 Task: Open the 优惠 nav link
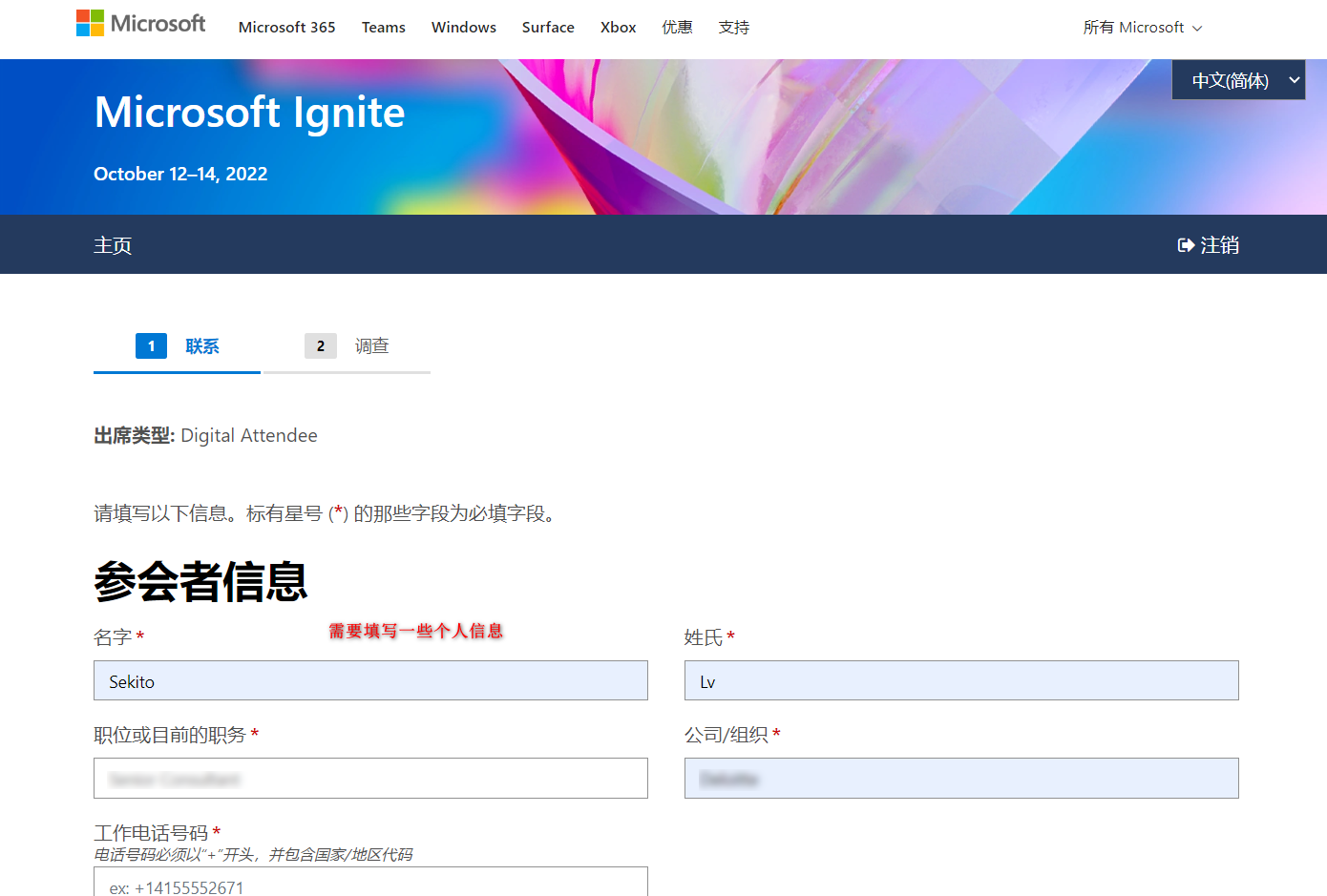(x=677, y=28)
